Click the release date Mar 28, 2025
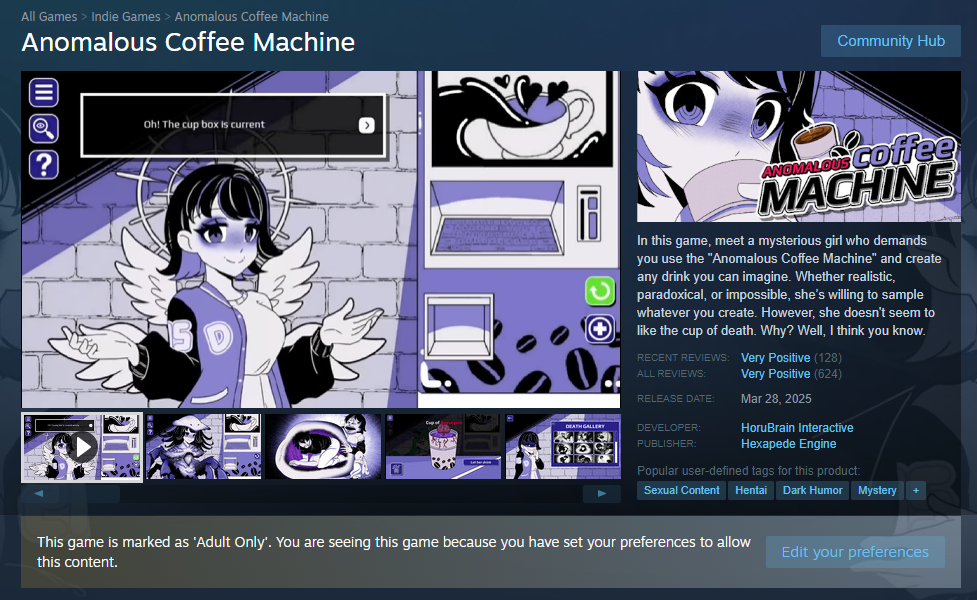 (776, 399)
